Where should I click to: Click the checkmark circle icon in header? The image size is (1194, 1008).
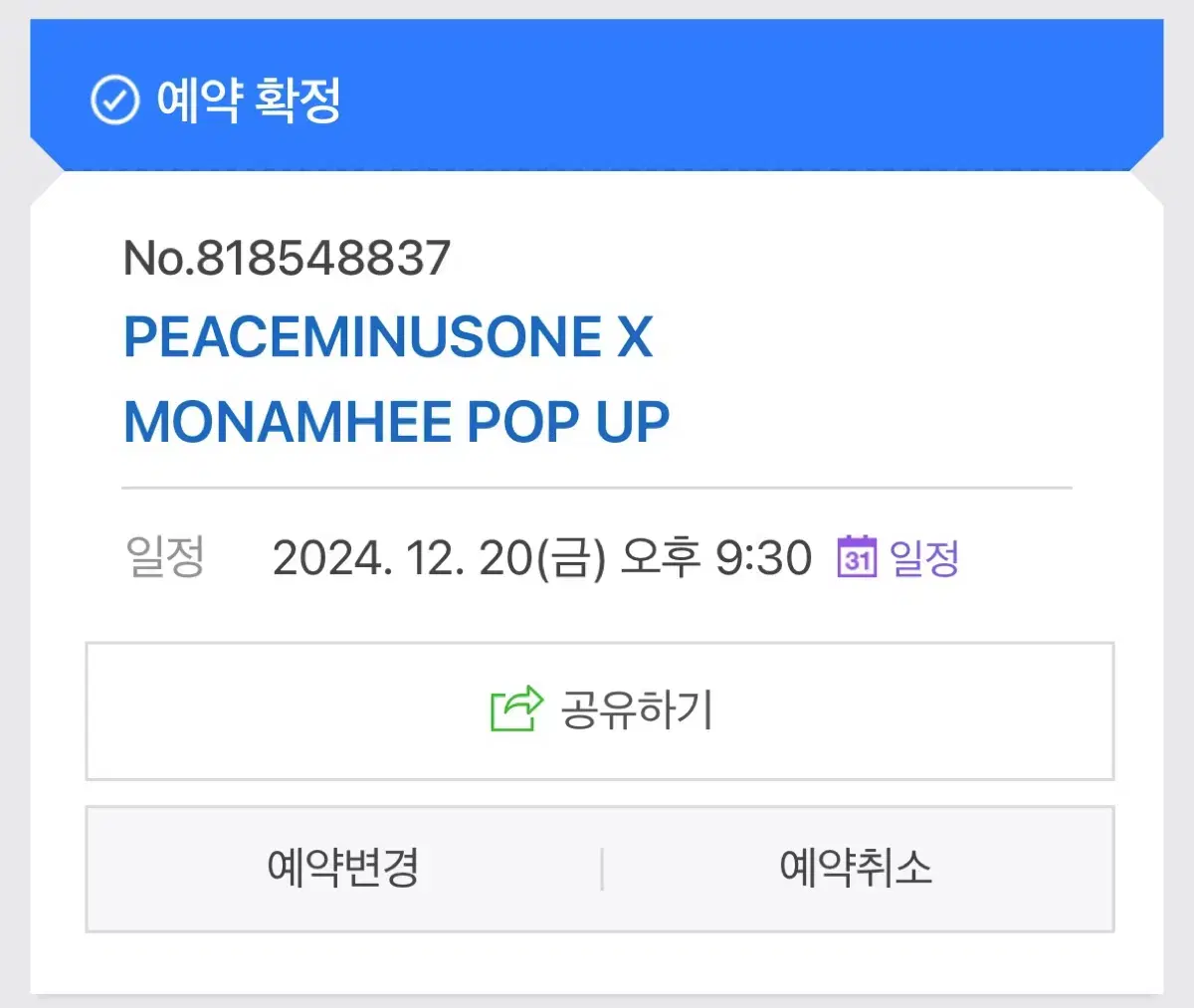(x=114, y=100)
